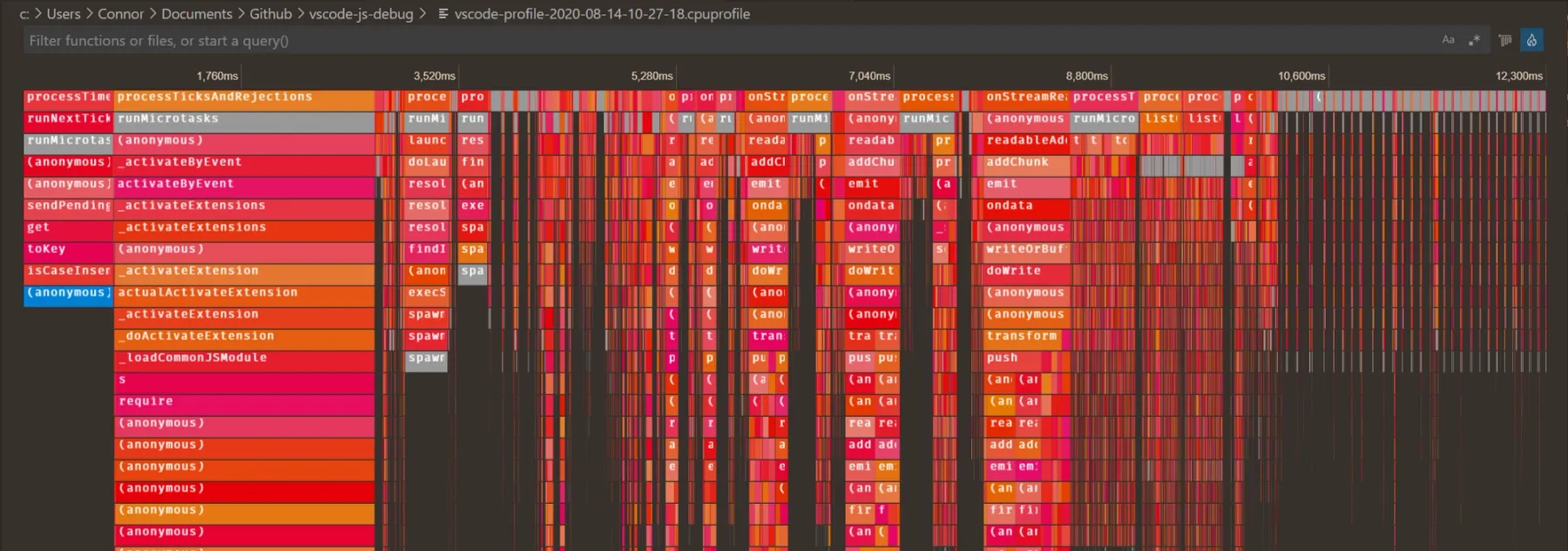The width and height of the screenshot is (1568, 551).
Task: Toggle the flame graph view icon
Action: (x=1531, y=40)
